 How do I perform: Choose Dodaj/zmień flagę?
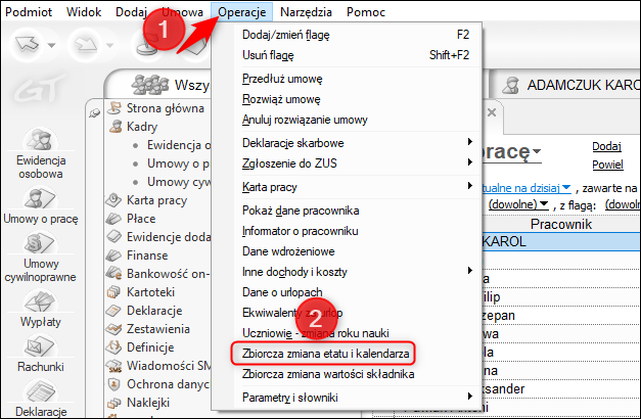(356, 35)
